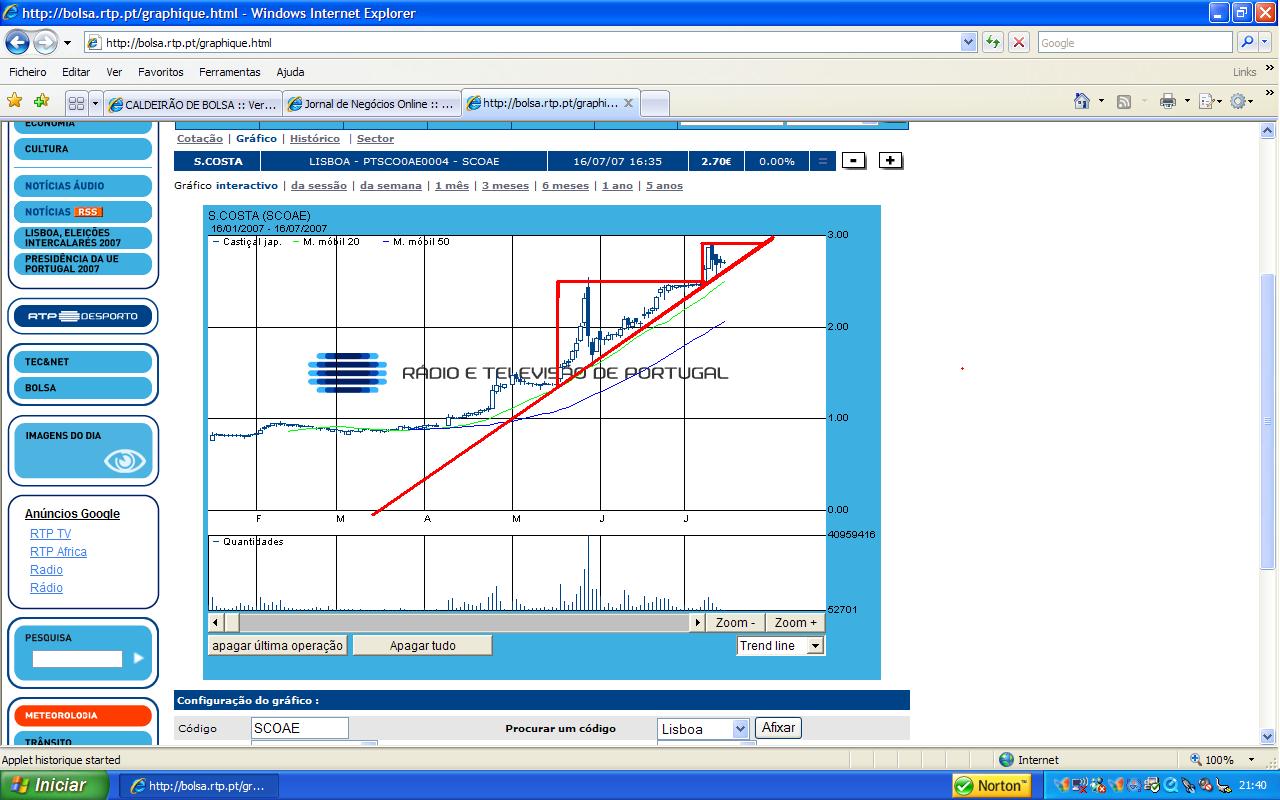Open the Cotação link
Image resolution: width=1280 pixels, height=800 pixels.
pos(200,139)
